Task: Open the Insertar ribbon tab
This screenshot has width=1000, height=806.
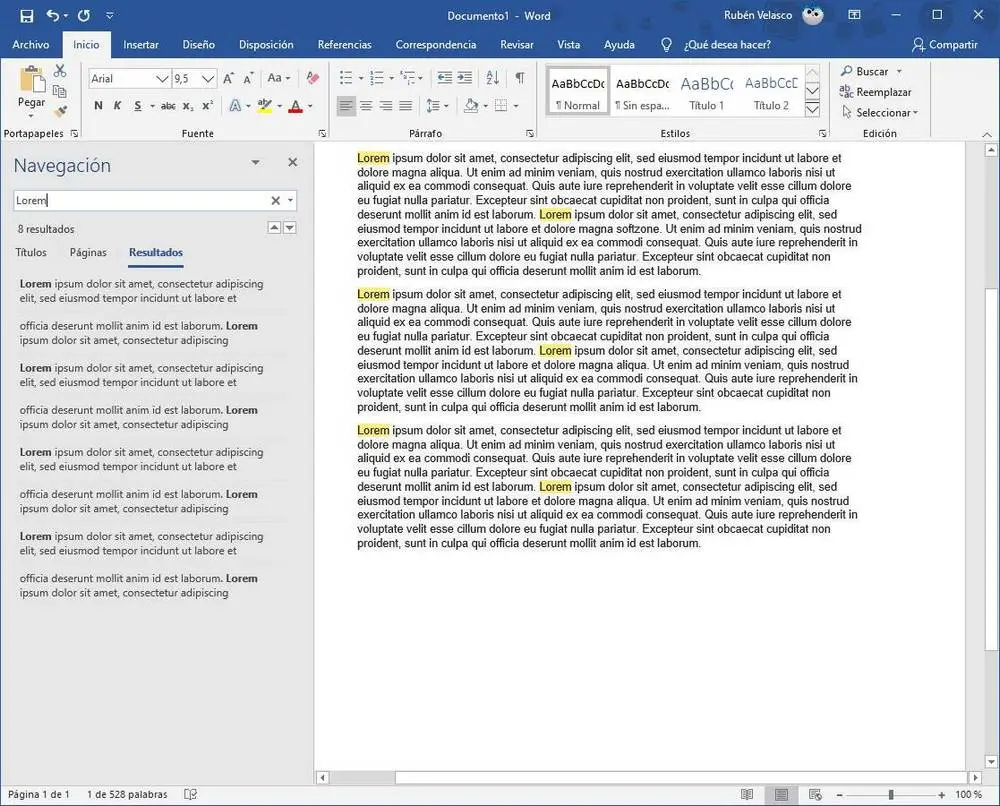Action: (141, 45)
